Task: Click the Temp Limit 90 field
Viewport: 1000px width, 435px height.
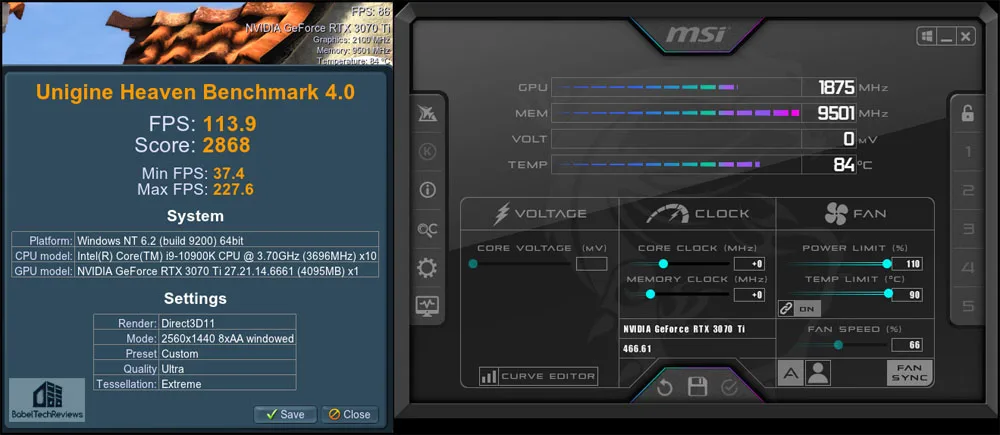Action: 907,295
